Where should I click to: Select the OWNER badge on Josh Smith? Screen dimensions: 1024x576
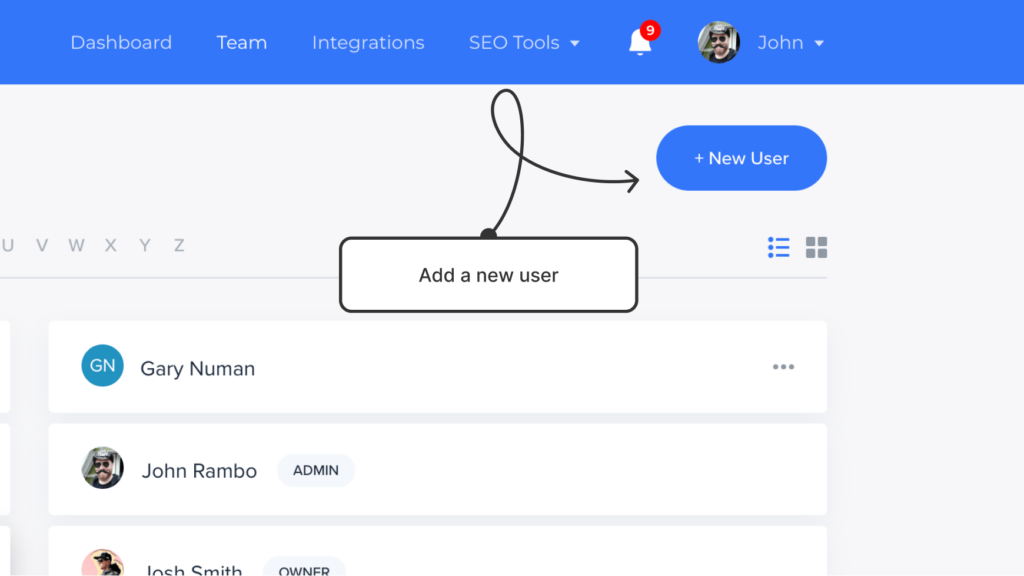303,570
